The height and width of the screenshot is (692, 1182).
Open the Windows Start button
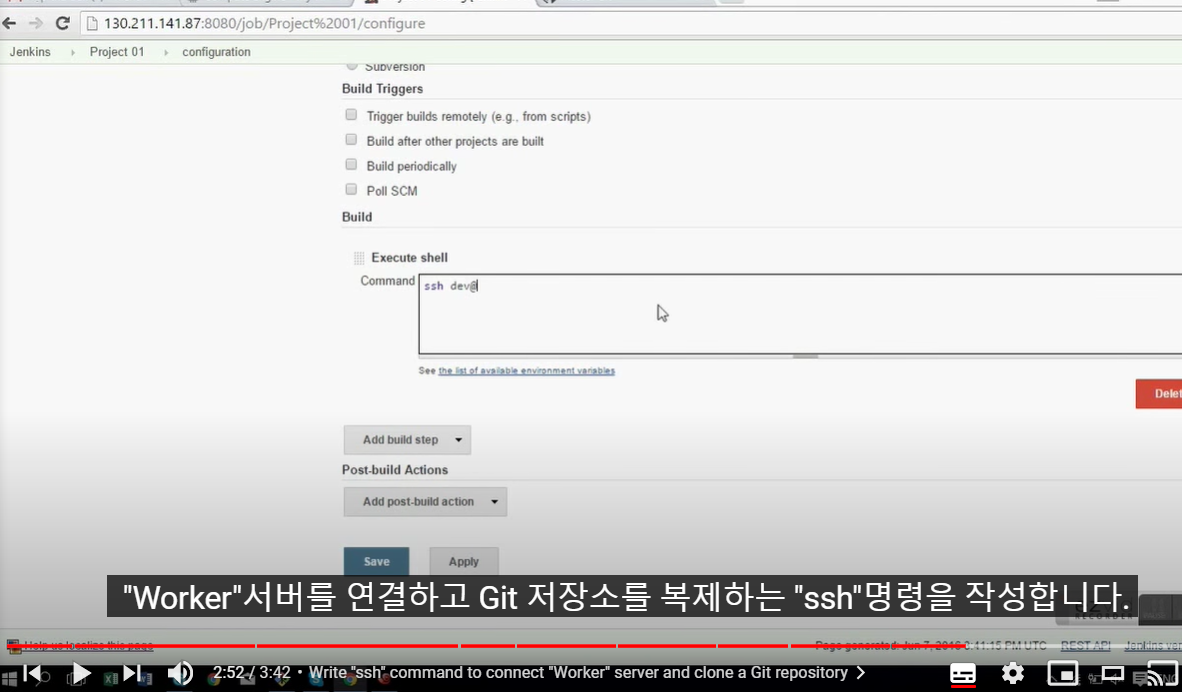pos(9,678)
